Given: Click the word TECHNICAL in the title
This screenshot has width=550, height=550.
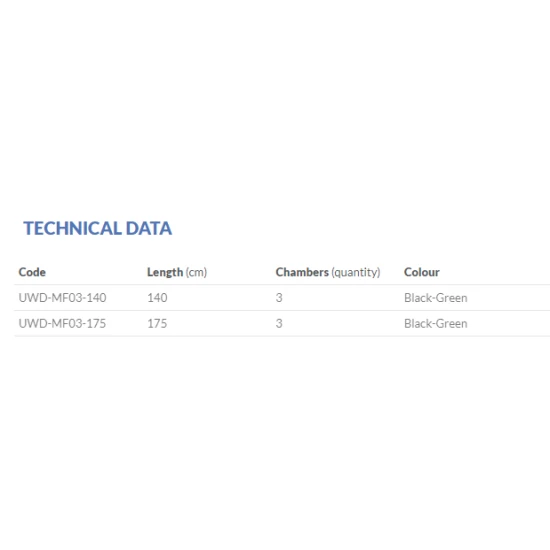Looking at the screenshot, I should pos(73,228).
